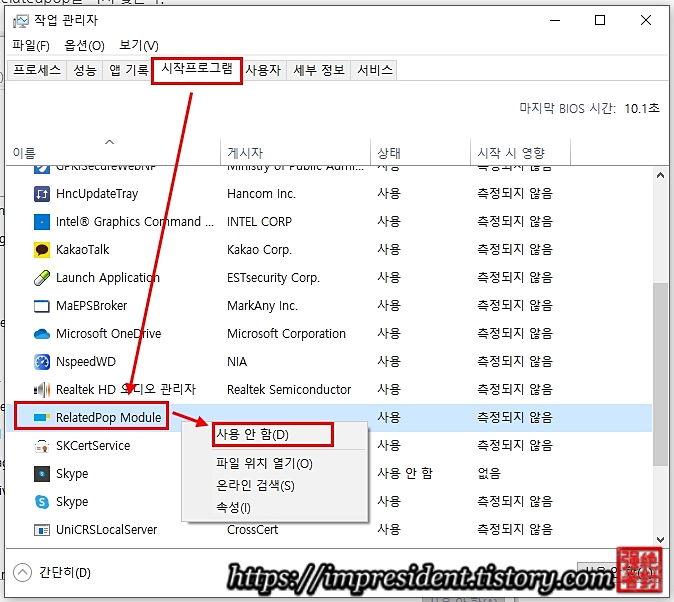Image resolution: width=674 pixels, height=602 pixels.
Task: Switch to the 앱 기록 tab
Action: (128, 70)
